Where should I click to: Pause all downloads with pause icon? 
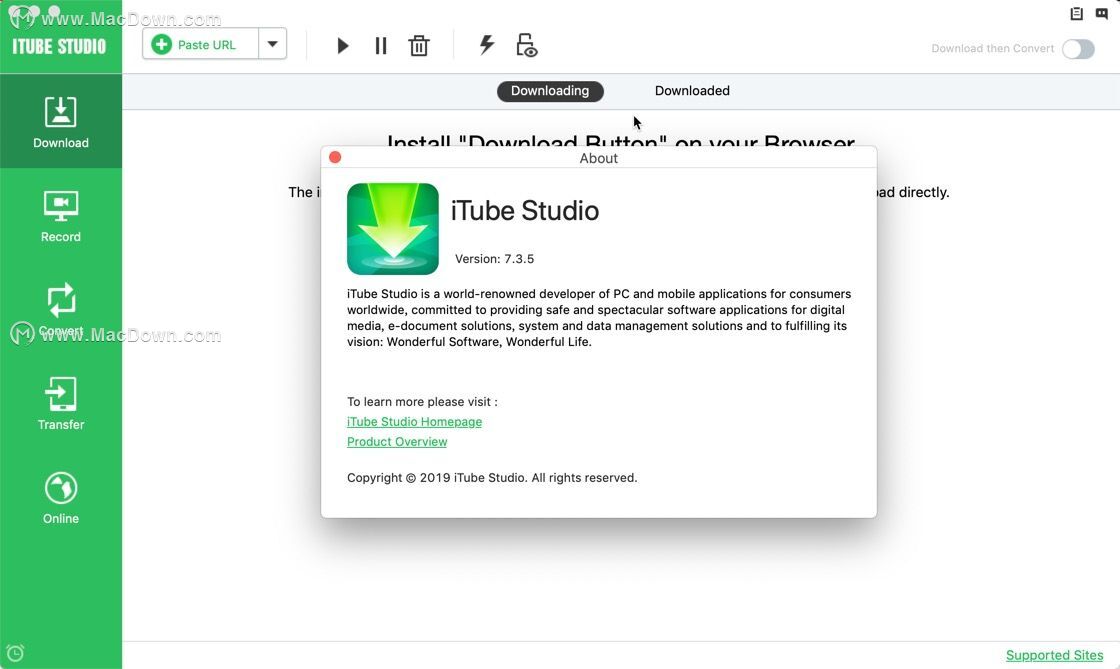(381, 46)
